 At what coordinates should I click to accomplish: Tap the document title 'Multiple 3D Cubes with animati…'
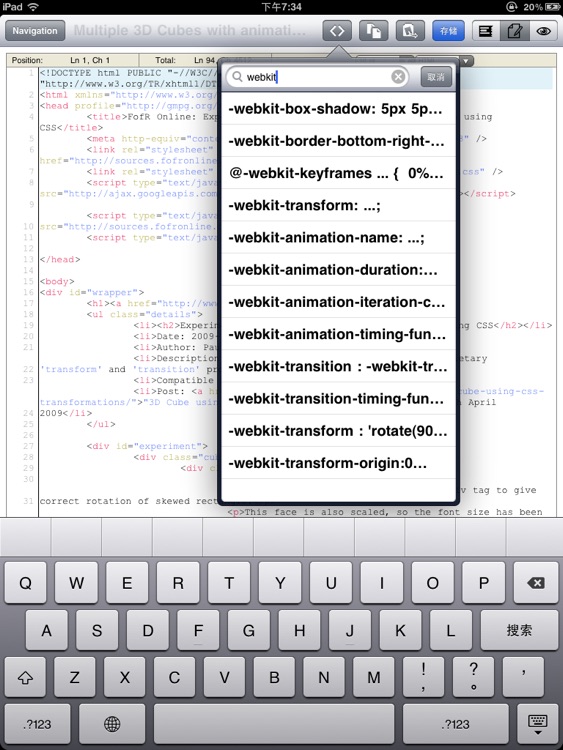tap(190, 31)
